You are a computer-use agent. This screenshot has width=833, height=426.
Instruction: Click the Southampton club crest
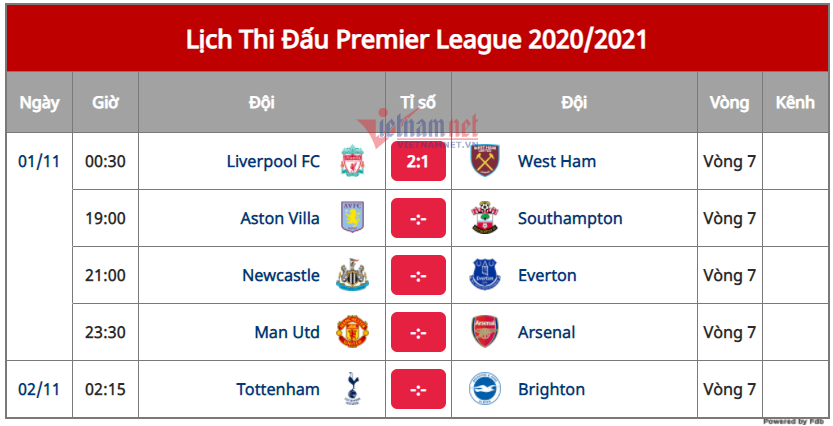485,218
